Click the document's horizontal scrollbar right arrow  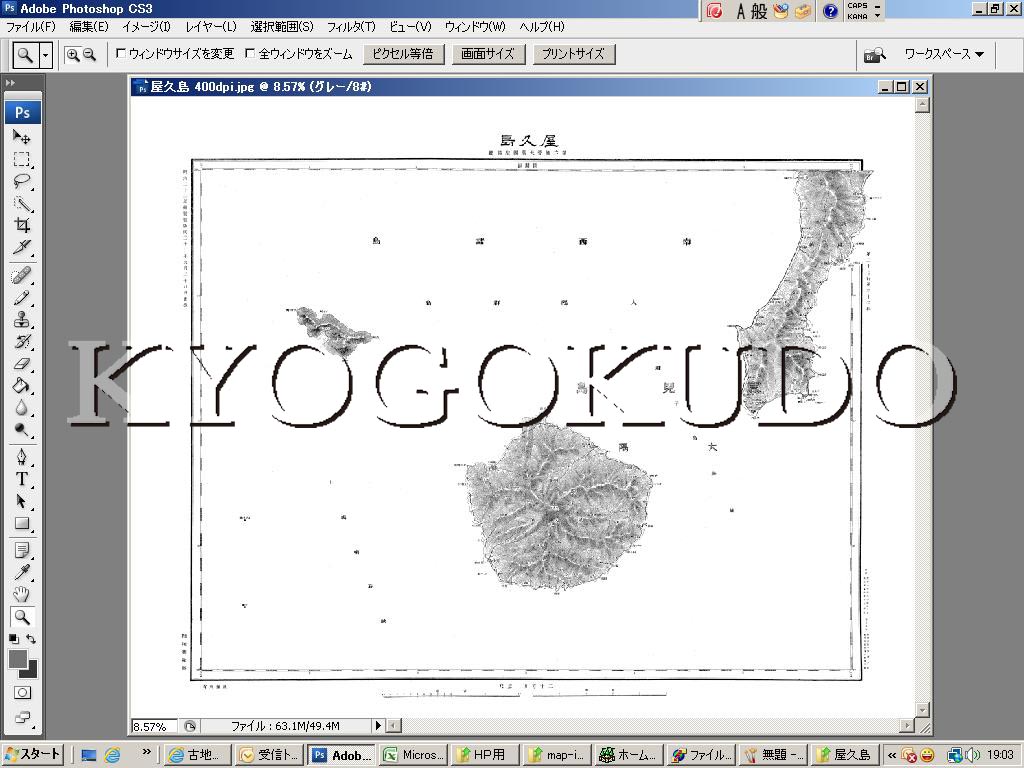click(x=906, y=726)
